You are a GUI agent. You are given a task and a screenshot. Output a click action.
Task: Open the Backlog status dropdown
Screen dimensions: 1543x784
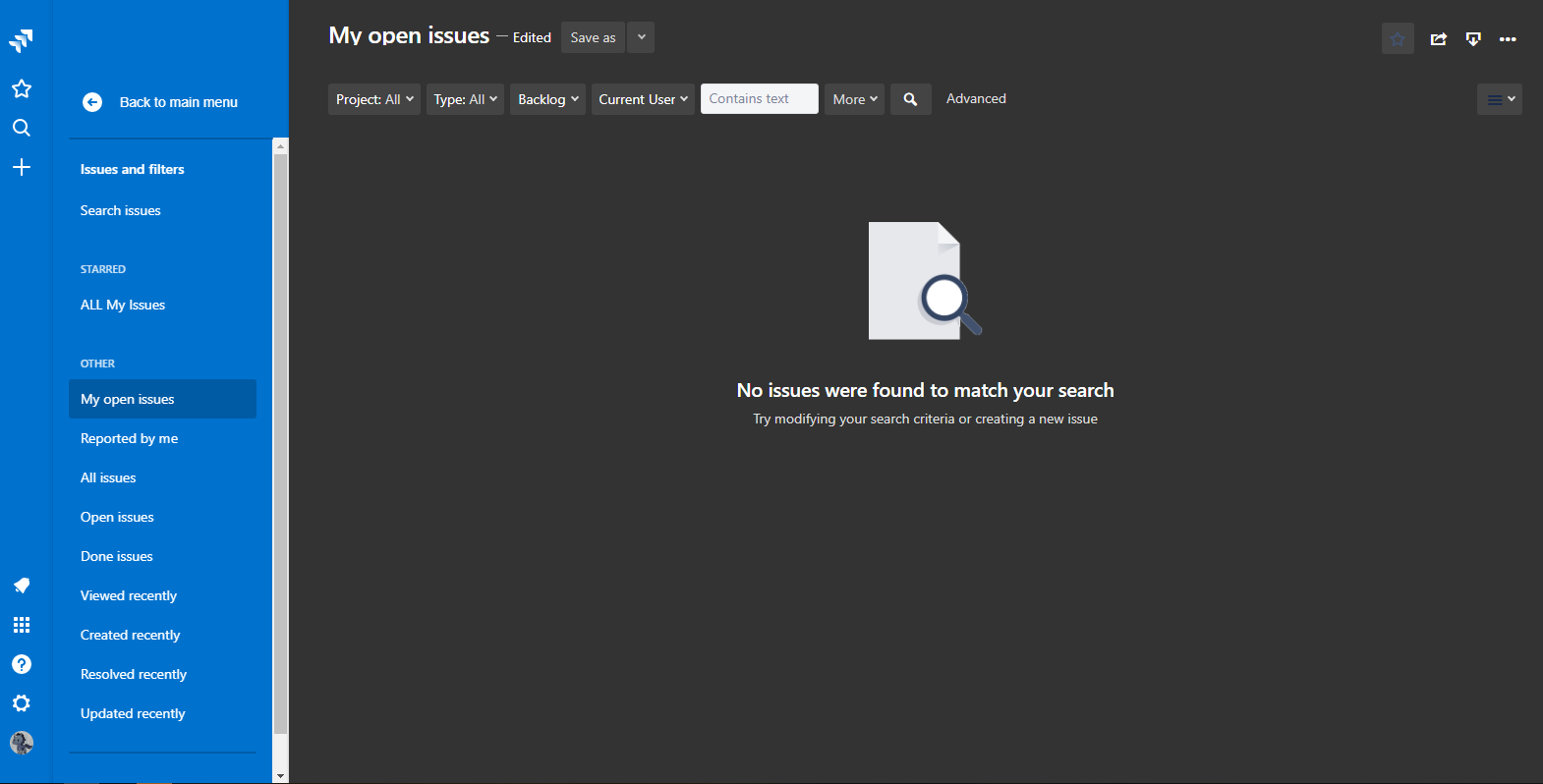(x=547, y=99)
